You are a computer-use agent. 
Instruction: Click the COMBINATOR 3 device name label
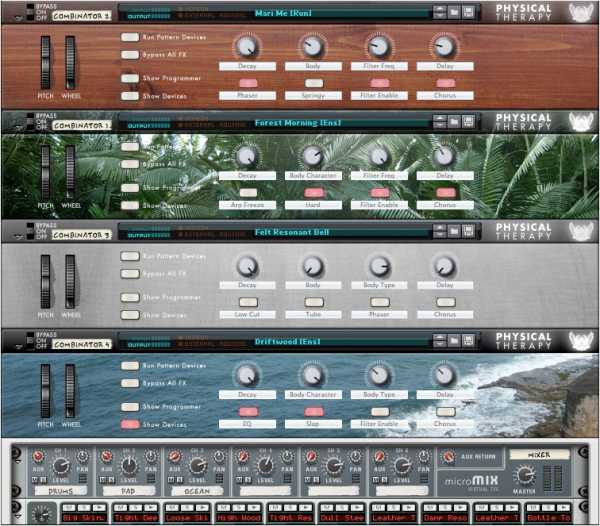[x=82, y=235]
